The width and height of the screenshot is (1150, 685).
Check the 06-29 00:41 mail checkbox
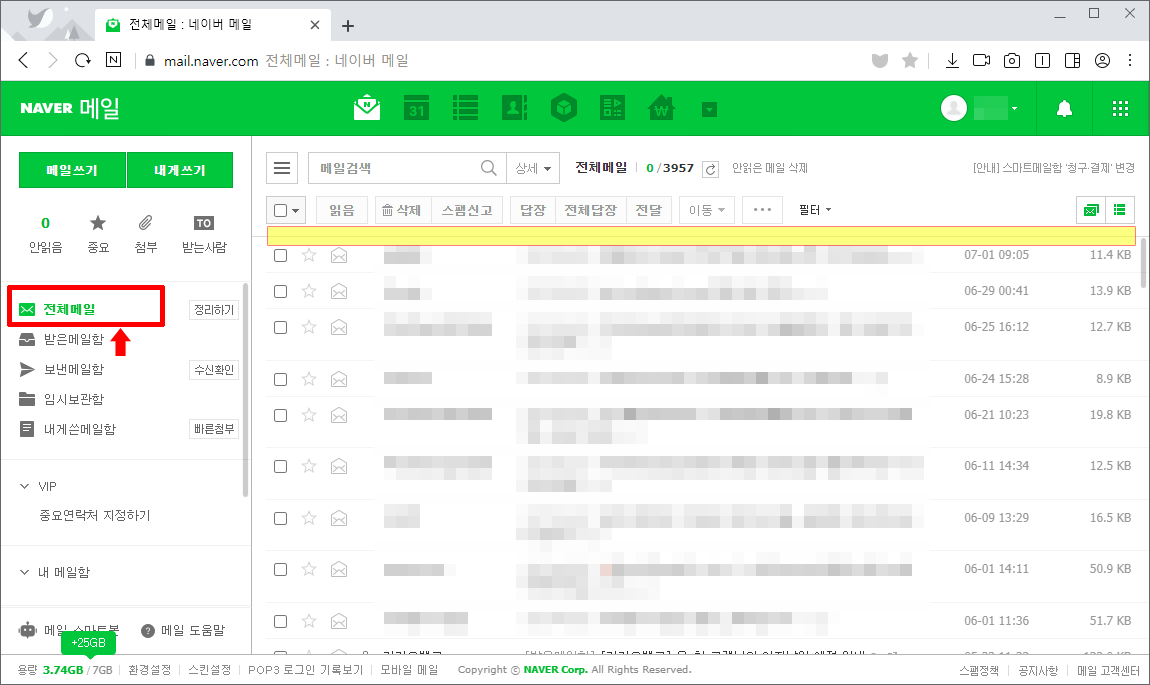[280, 291]
